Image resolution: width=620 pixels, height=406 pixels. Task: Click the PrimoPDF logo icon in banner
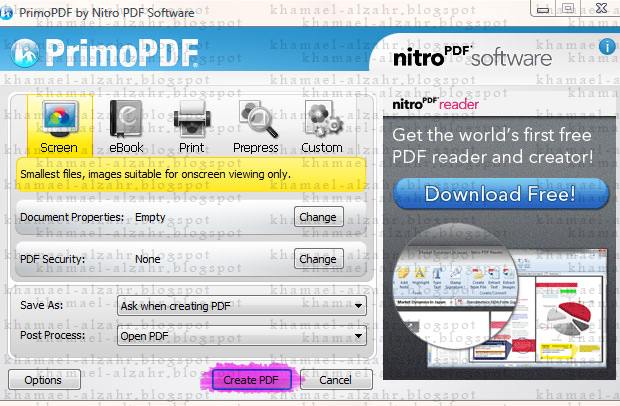pos(25,53)
